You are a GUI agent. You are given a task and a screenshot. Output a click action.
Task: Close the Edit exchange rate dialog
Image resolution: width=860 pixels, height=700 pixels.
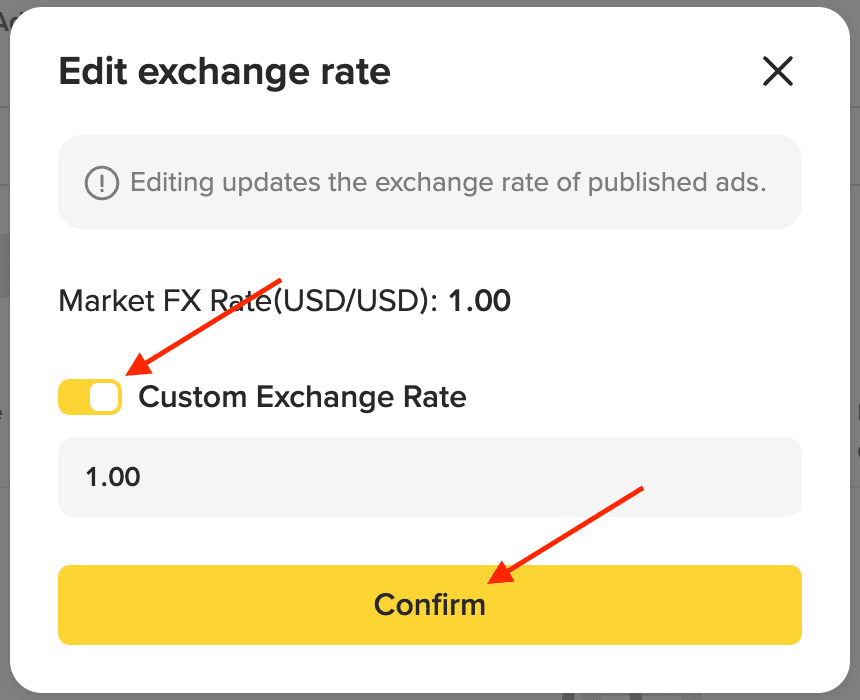click(x=777, y=71)
